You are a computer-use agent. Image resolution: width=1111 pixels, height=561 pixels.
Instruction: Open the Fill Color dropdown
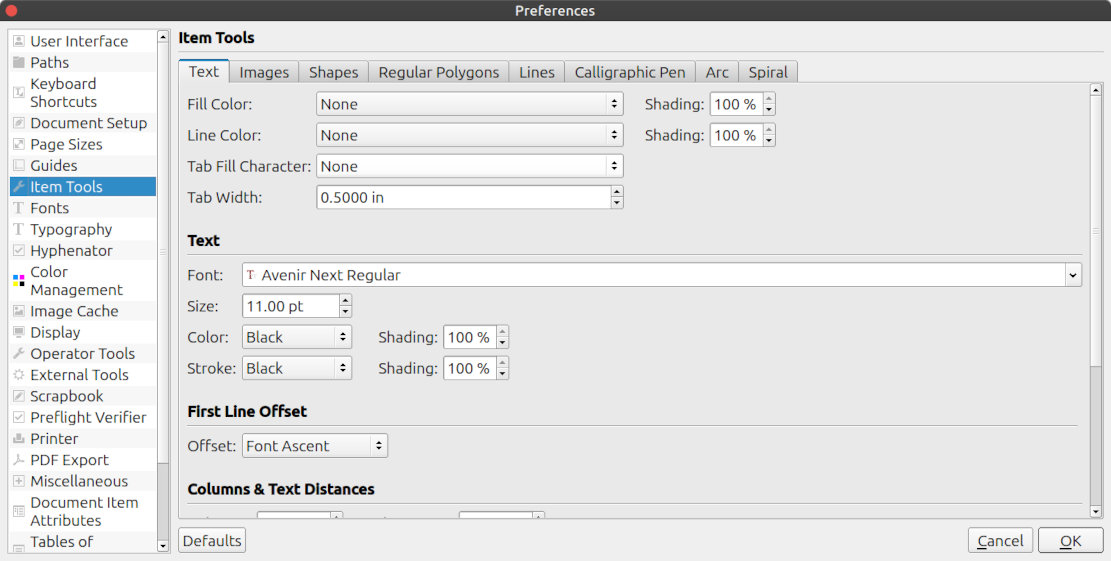coord(469,104)
